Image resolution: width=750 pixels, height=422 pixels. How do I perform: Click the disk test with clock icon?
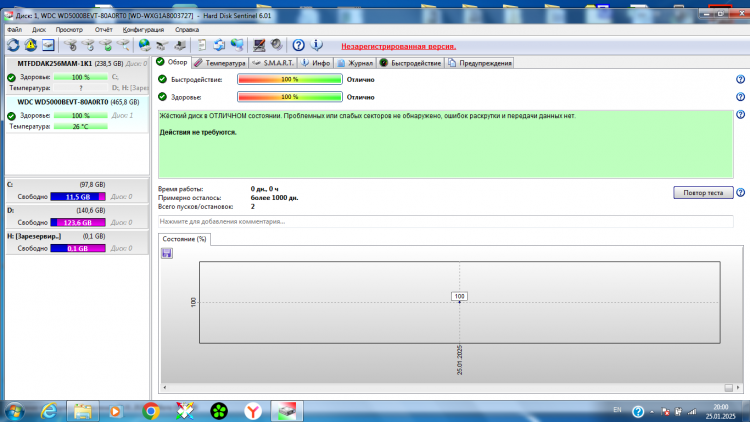point(88,45)
